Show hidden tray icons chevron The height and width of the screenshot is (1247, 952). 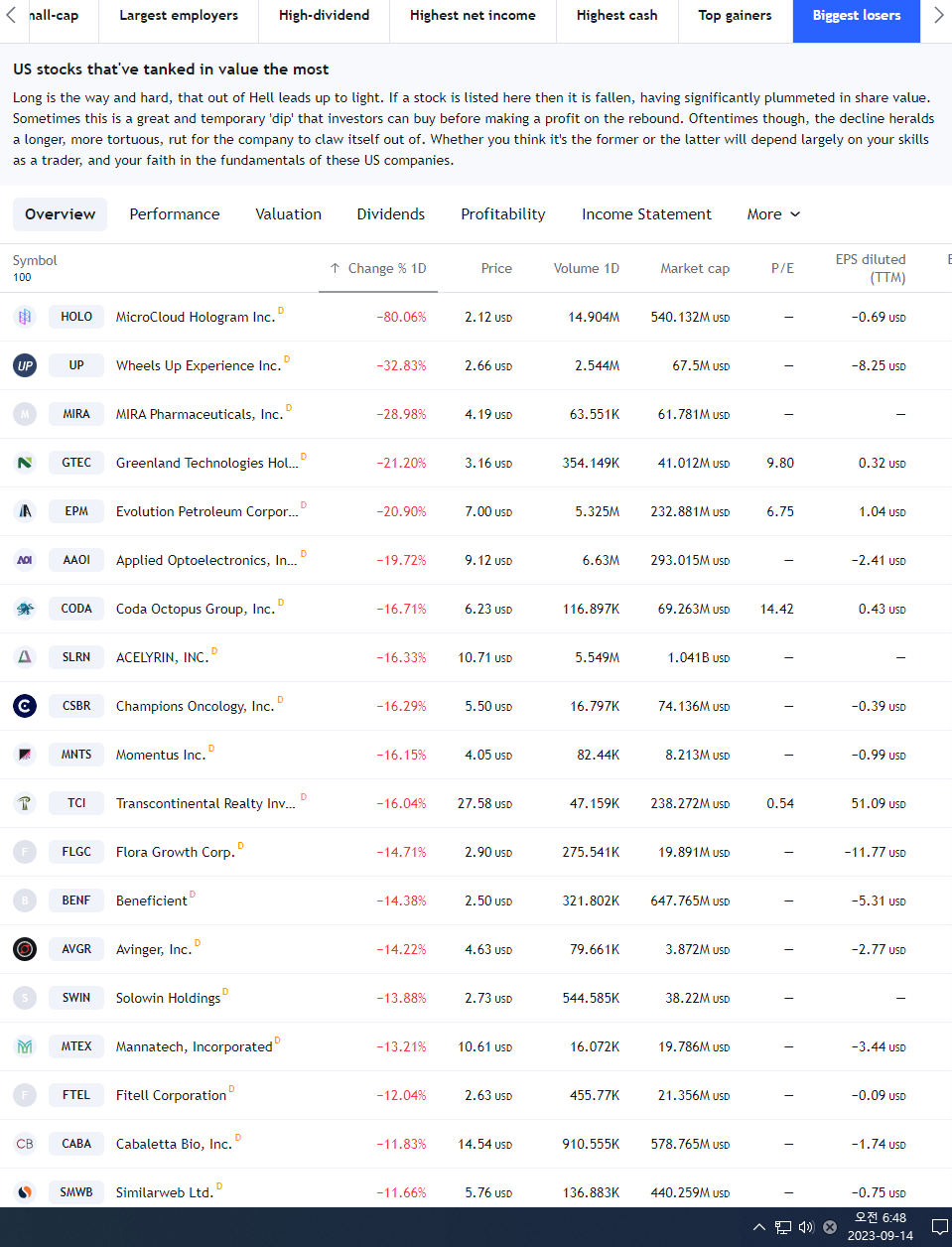[x=759, y=1227]
